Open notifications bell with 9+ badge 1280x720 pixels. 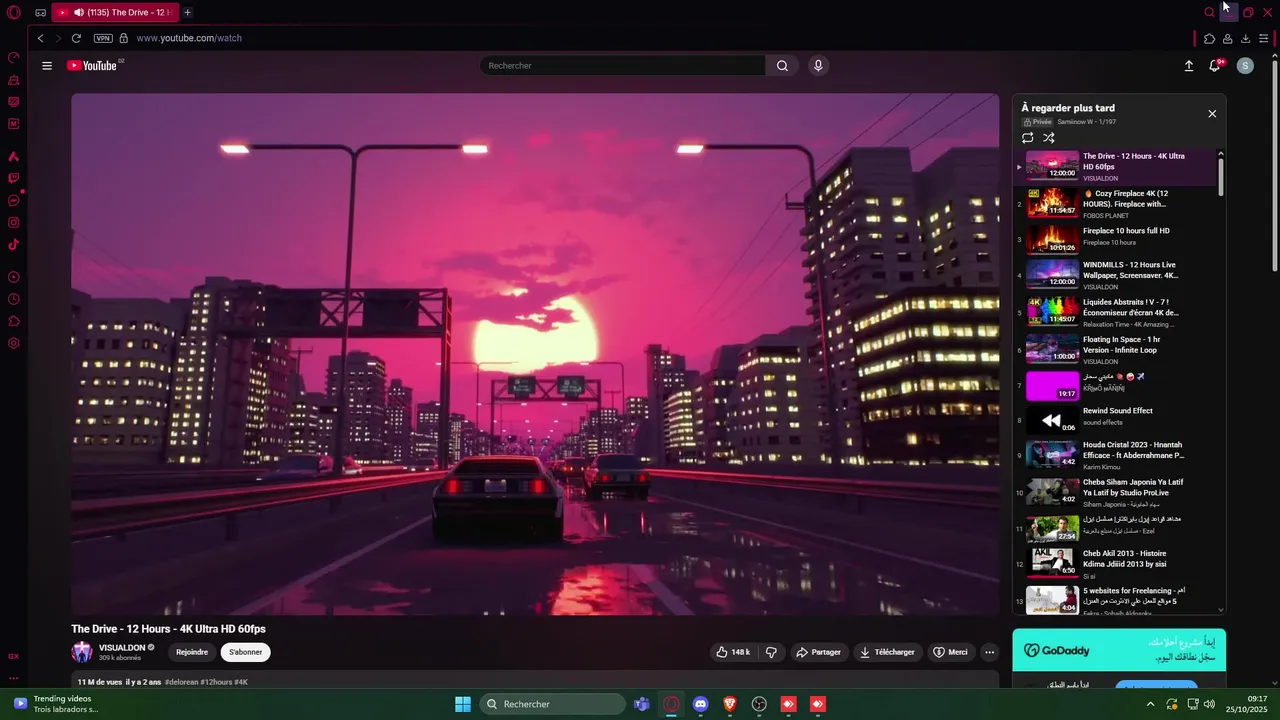1216,65
